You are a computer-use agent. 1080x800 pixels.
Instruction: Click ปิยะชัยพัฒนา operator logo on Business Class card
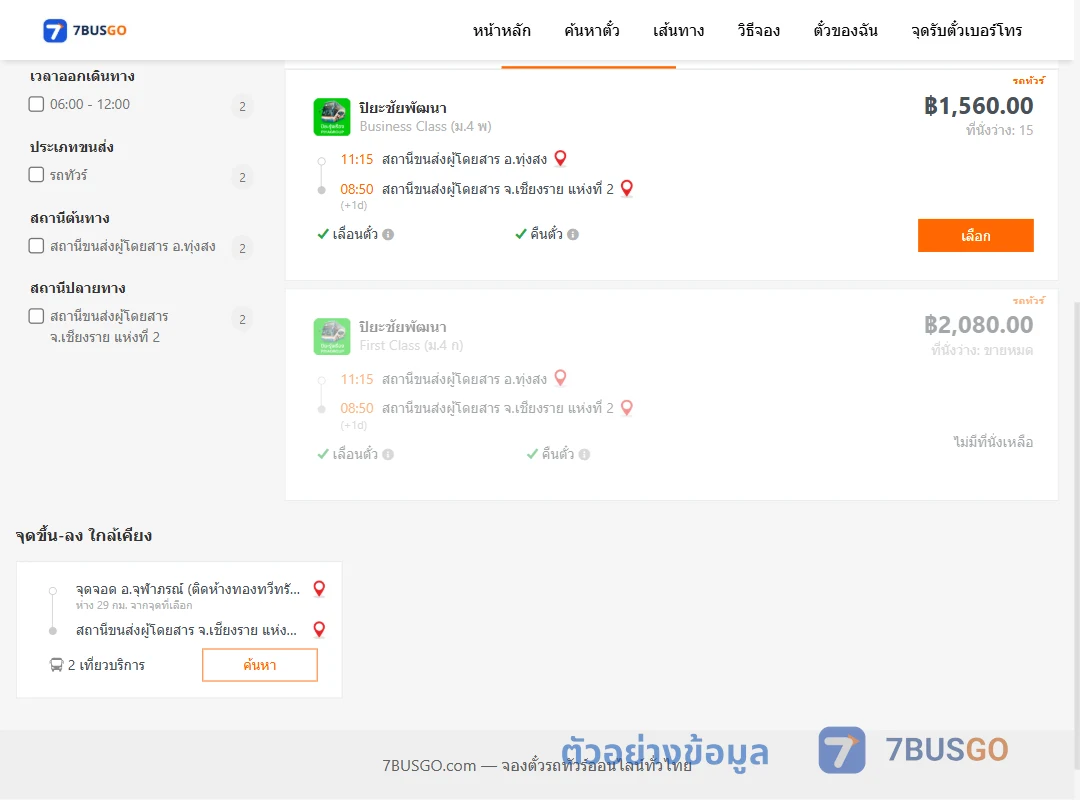click(x=332, y=117)
